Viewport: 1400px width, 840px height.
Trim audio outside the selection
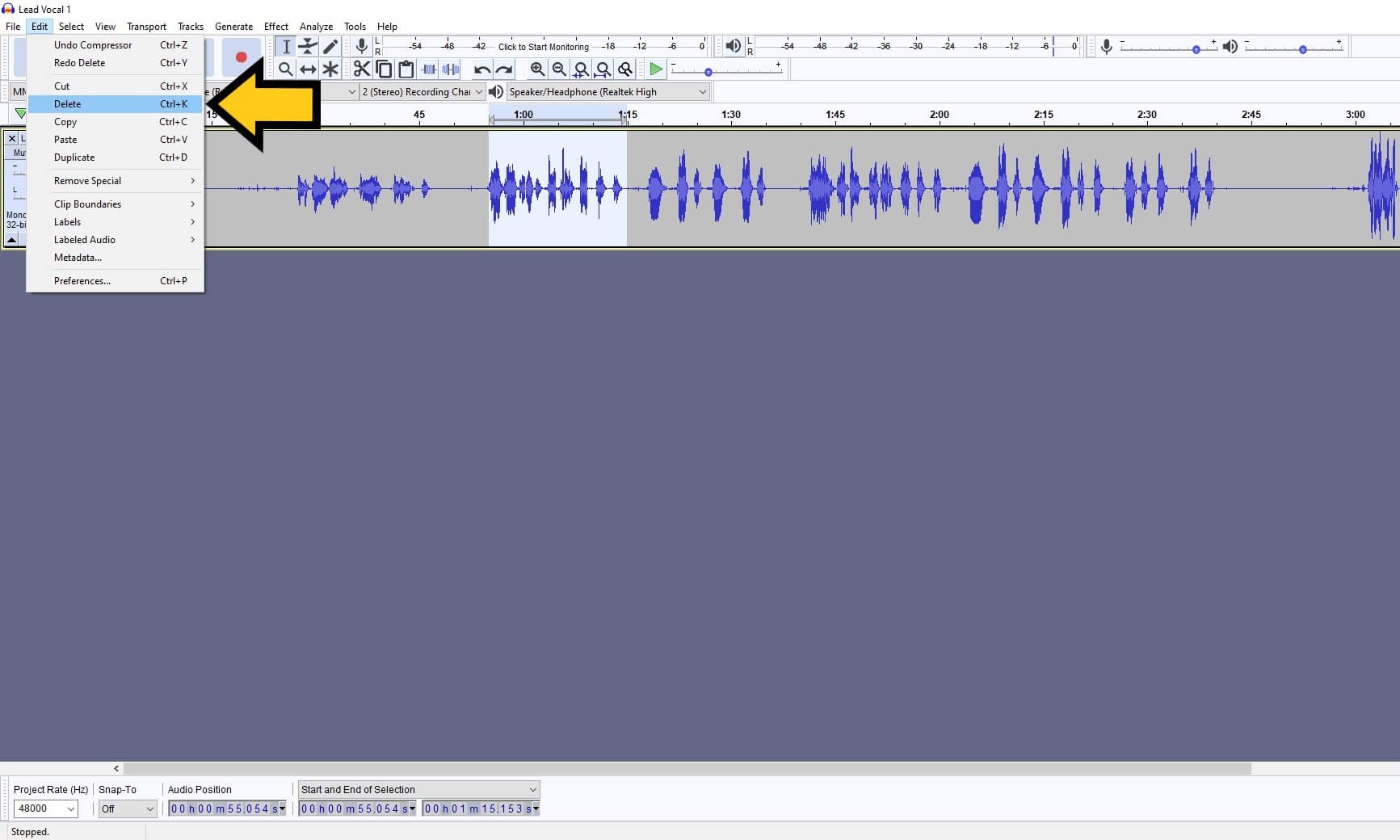tap(428, 69)
